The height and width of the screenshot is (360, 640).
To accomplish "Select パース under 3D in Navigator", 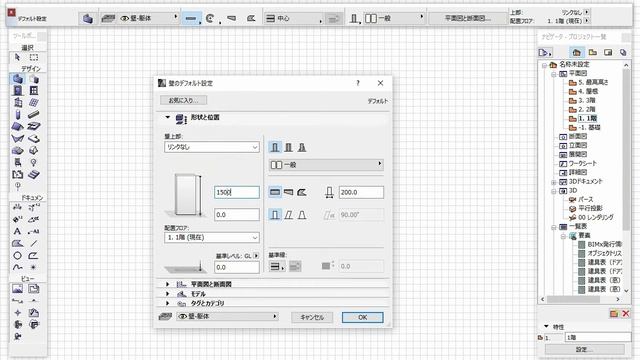I will pyautogui.click(x=586, y=199).
